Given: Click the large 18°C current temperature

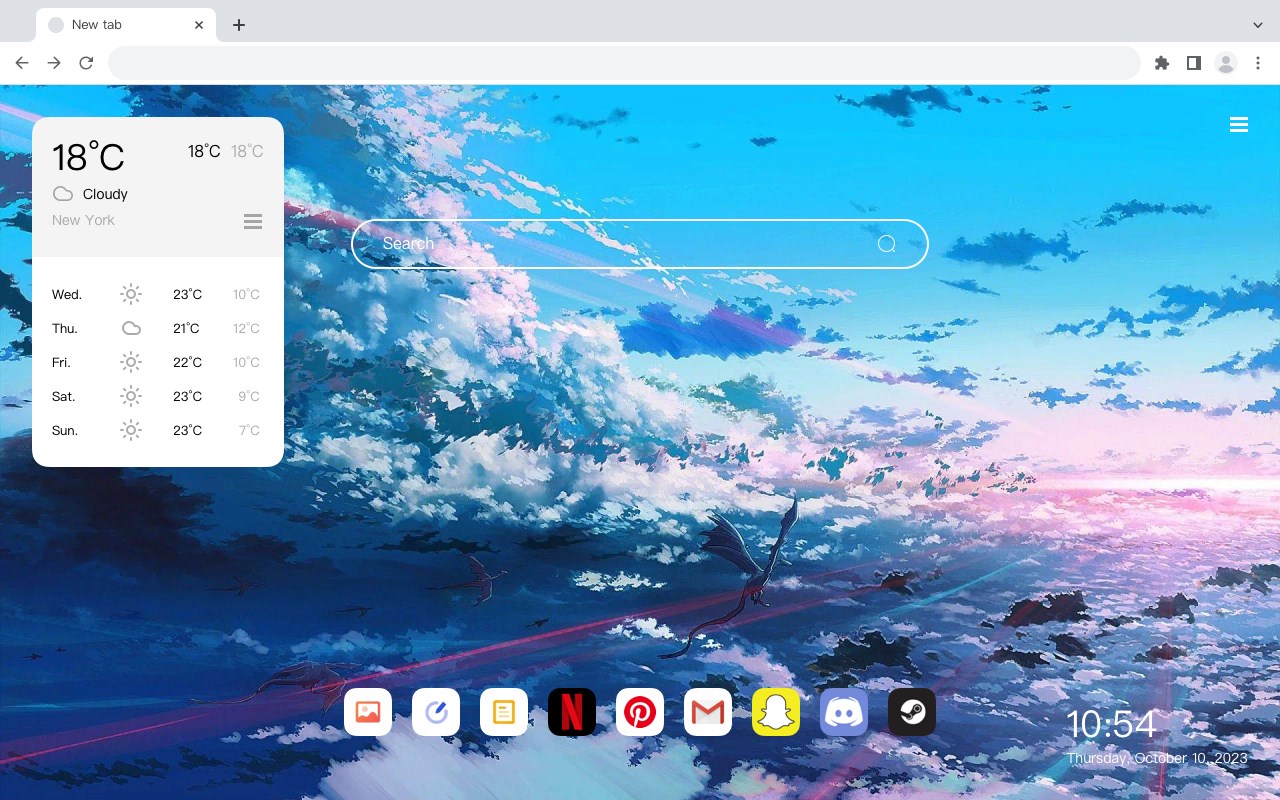Looking at the screenshot, I should (x=88, y=157).
